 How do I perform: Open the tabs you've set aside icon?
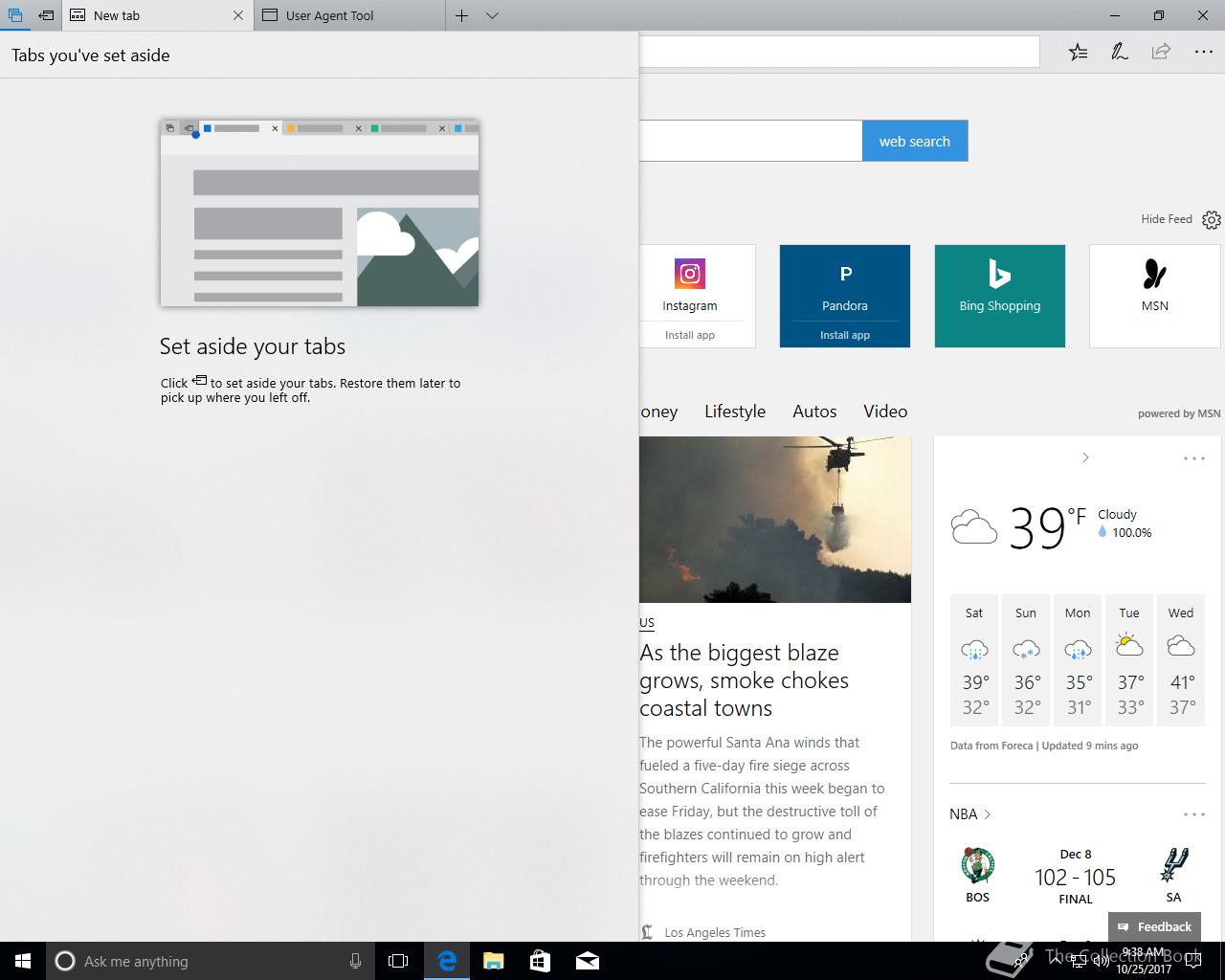click(x=14, y=15)
